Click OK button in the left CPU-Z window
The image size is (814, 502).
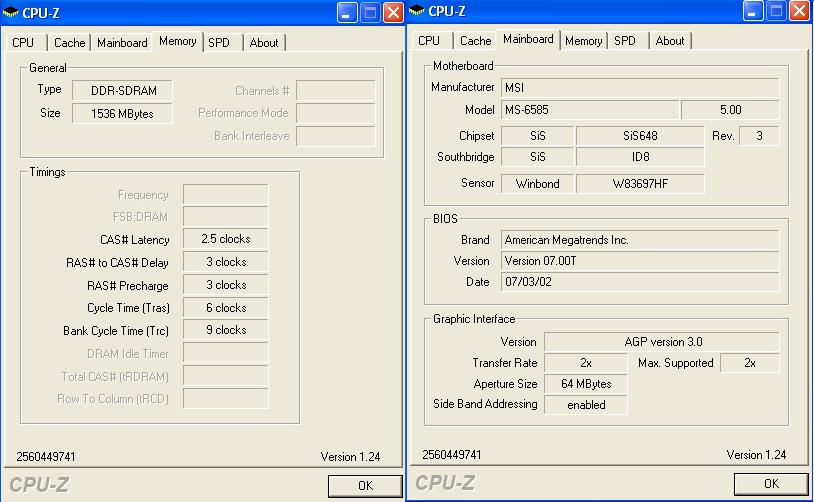365,485
